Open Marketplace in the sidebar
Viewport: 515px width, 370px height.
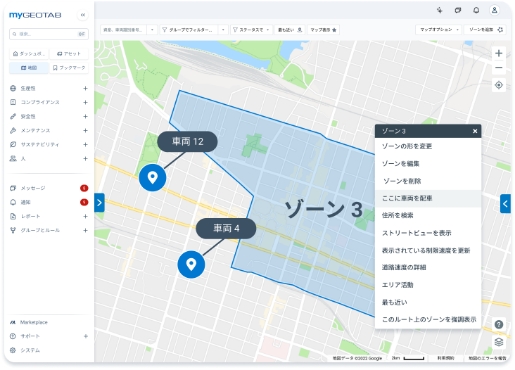pos(33,322)
